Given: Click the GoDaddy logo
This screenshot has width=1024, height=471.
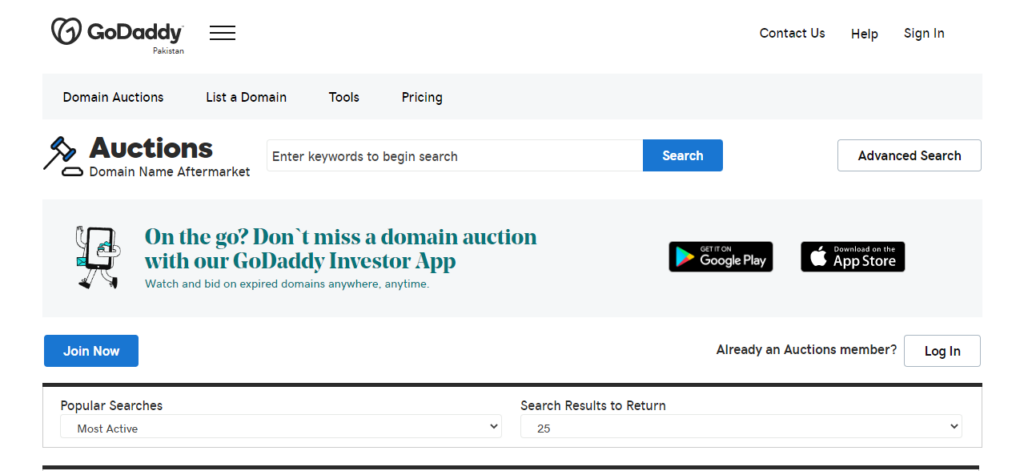Looking at the screenshot, I should coord(118,33).
